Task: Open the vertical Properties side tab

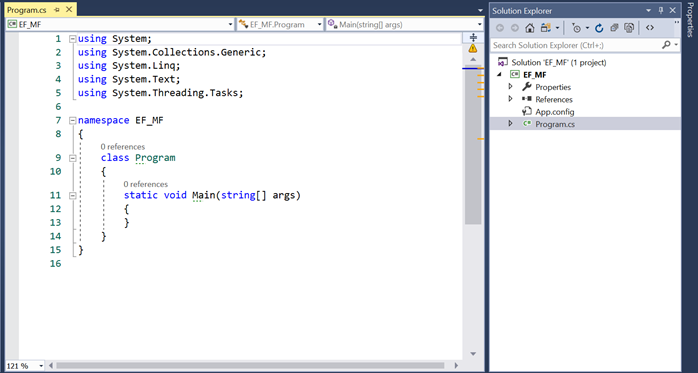Action: (690, 20)
